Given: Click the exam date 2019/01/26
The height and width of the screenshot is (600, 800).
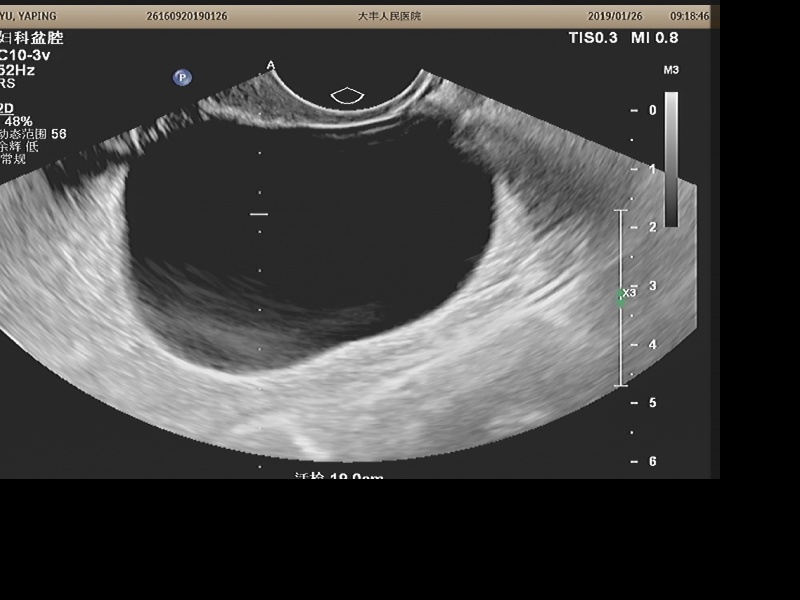Looking at the screenshot, I should click(616, 16).
